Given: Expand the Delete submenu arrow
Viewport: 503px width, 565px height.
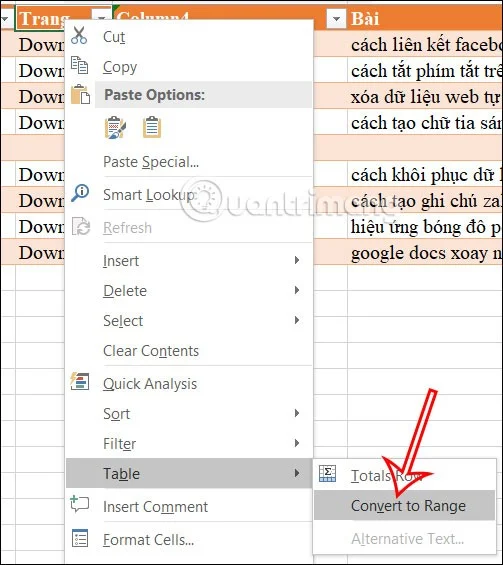Looking at the screenshot, I should click(297, 290).
